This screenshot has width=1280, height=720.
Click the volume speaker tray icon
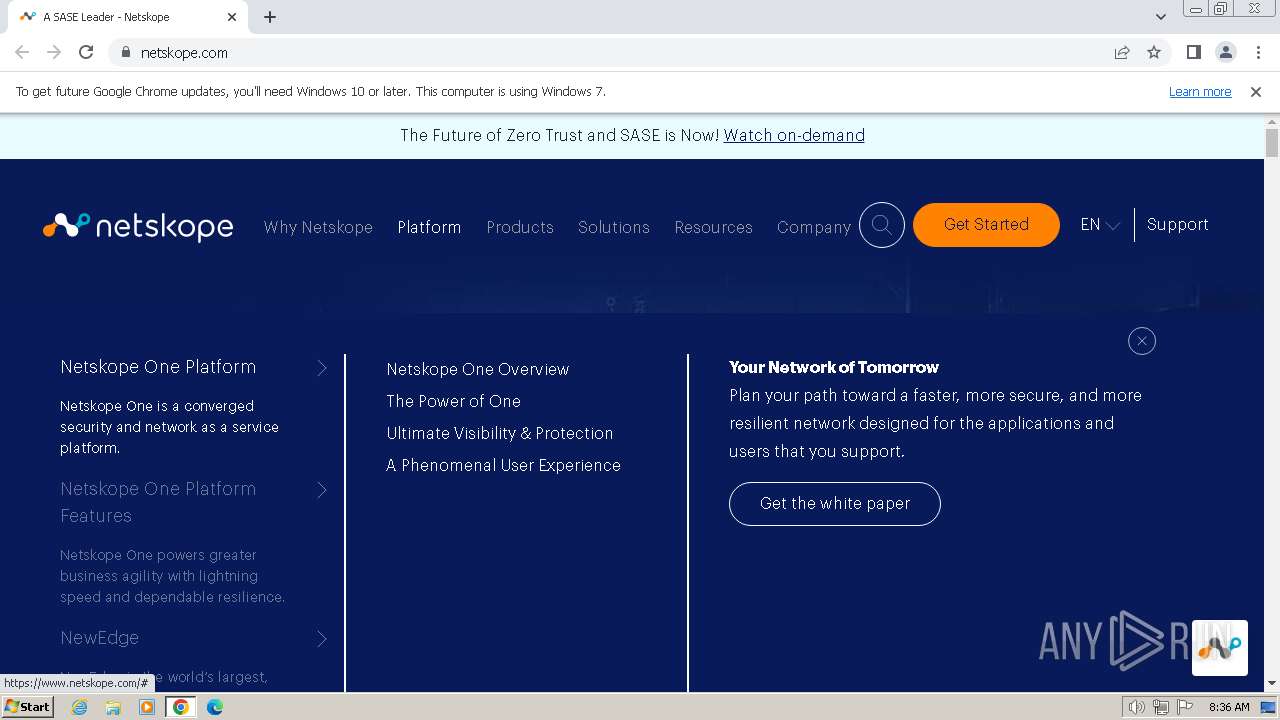pos(1136,707)
